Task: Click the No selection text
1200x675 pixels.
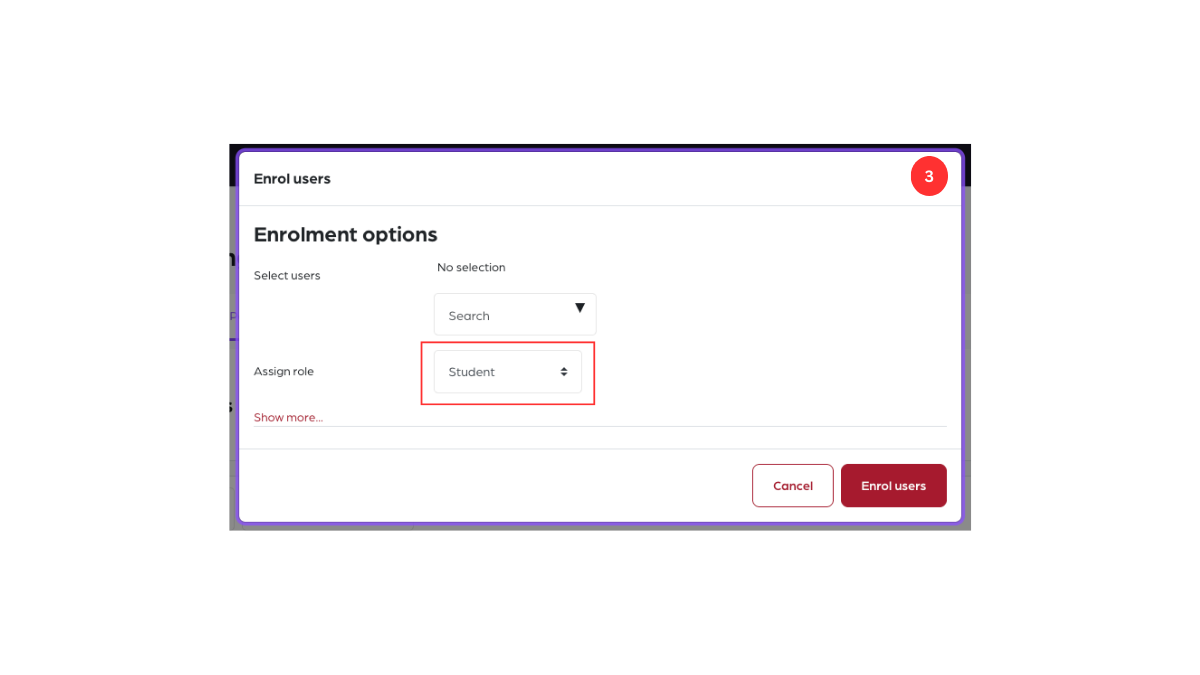Action: pos(471,268)
